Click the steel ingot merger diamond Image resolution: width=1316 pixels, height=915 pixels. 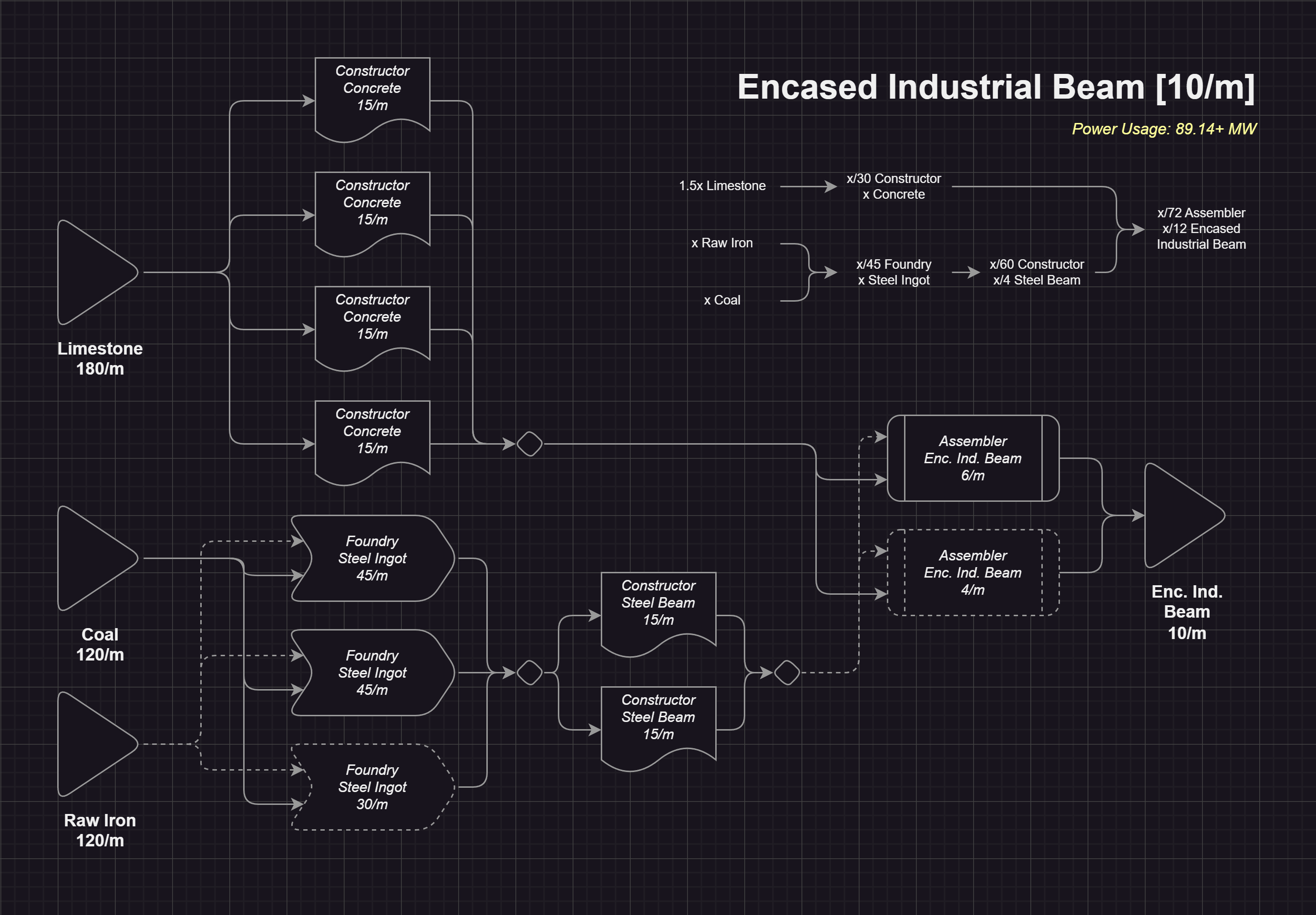[530, 672]
